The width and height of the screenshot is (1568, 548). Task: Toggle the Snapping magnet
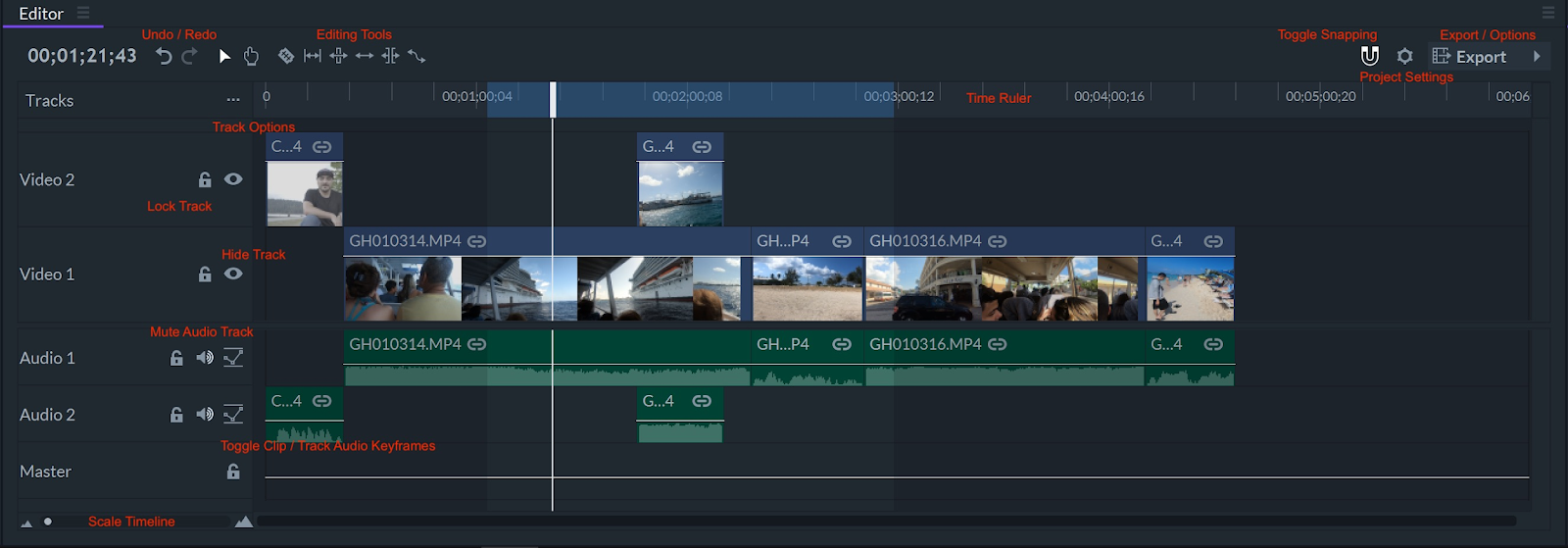[x=1369, y=57]
